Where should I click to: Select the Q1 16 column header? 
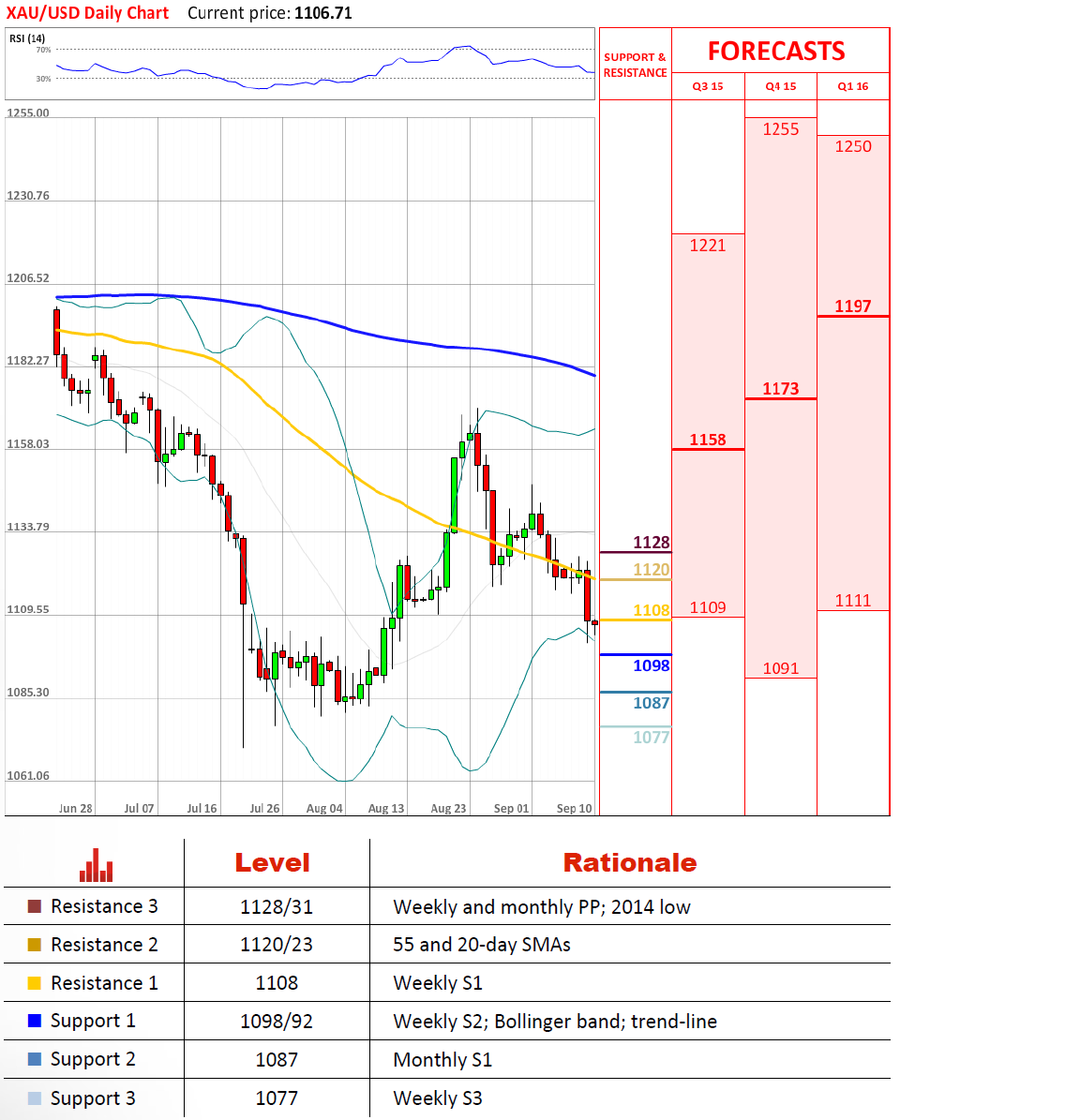click(x=853, y=86)
